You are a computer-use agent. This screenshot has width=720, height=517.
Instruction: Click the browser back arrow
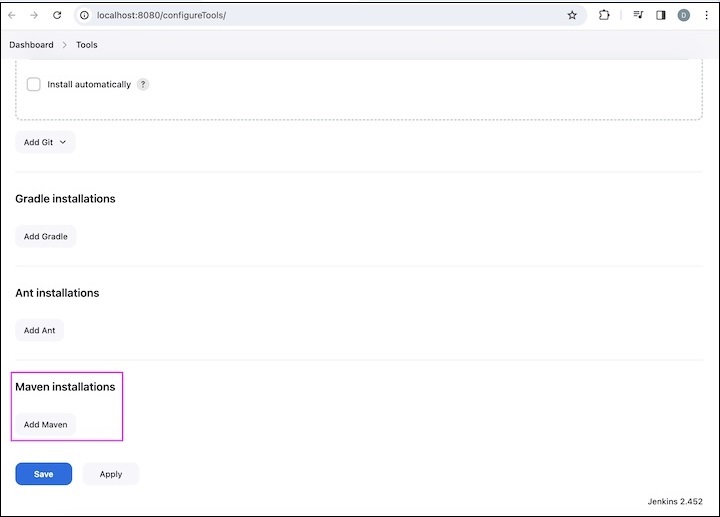pos(12,15)
